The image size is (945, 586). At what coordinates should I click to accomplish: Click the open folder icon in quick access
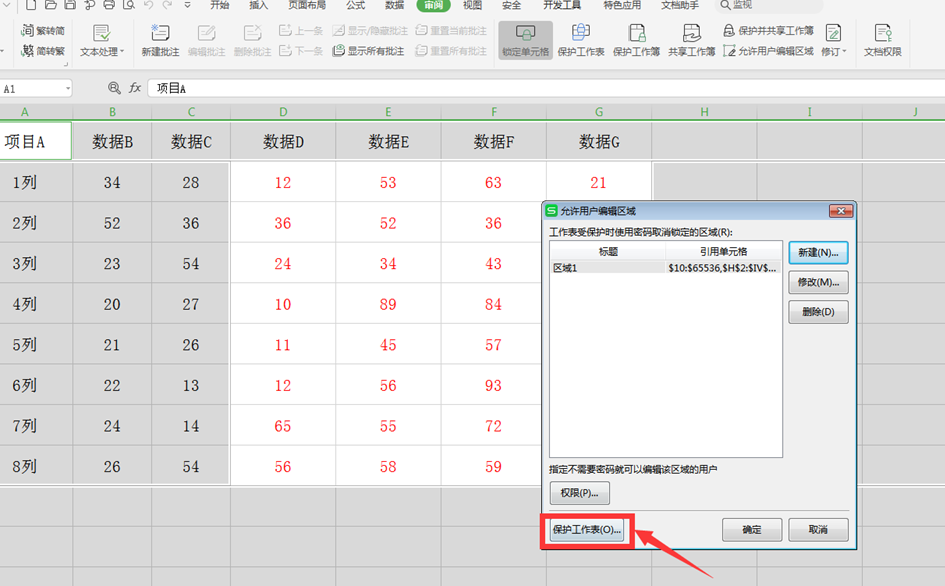[x=51, y=5]
